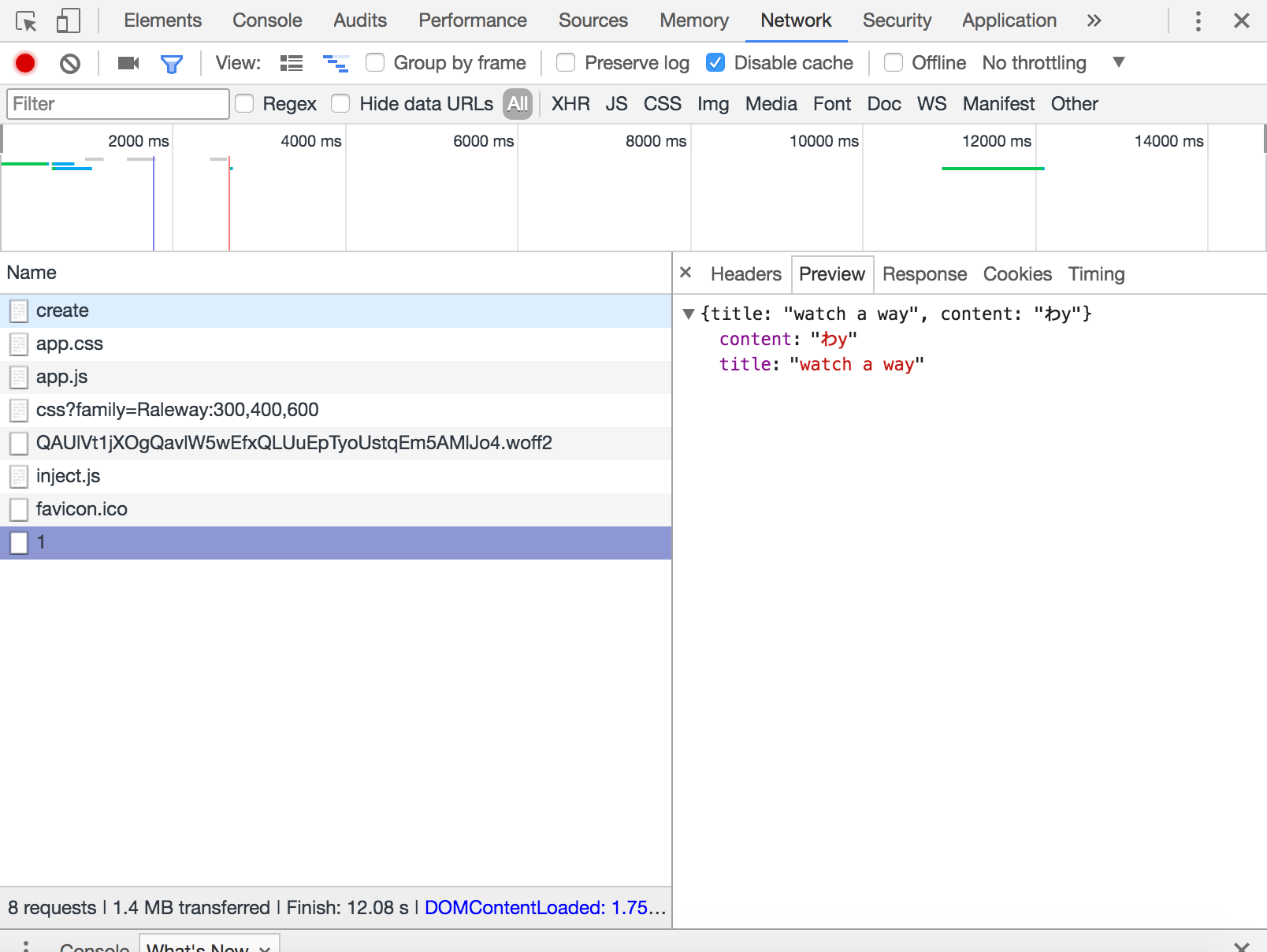The width and height of the screenshot is (1267, 952).
Task: Click the timeline overview near 12000 ms
Action: [993, 167]
